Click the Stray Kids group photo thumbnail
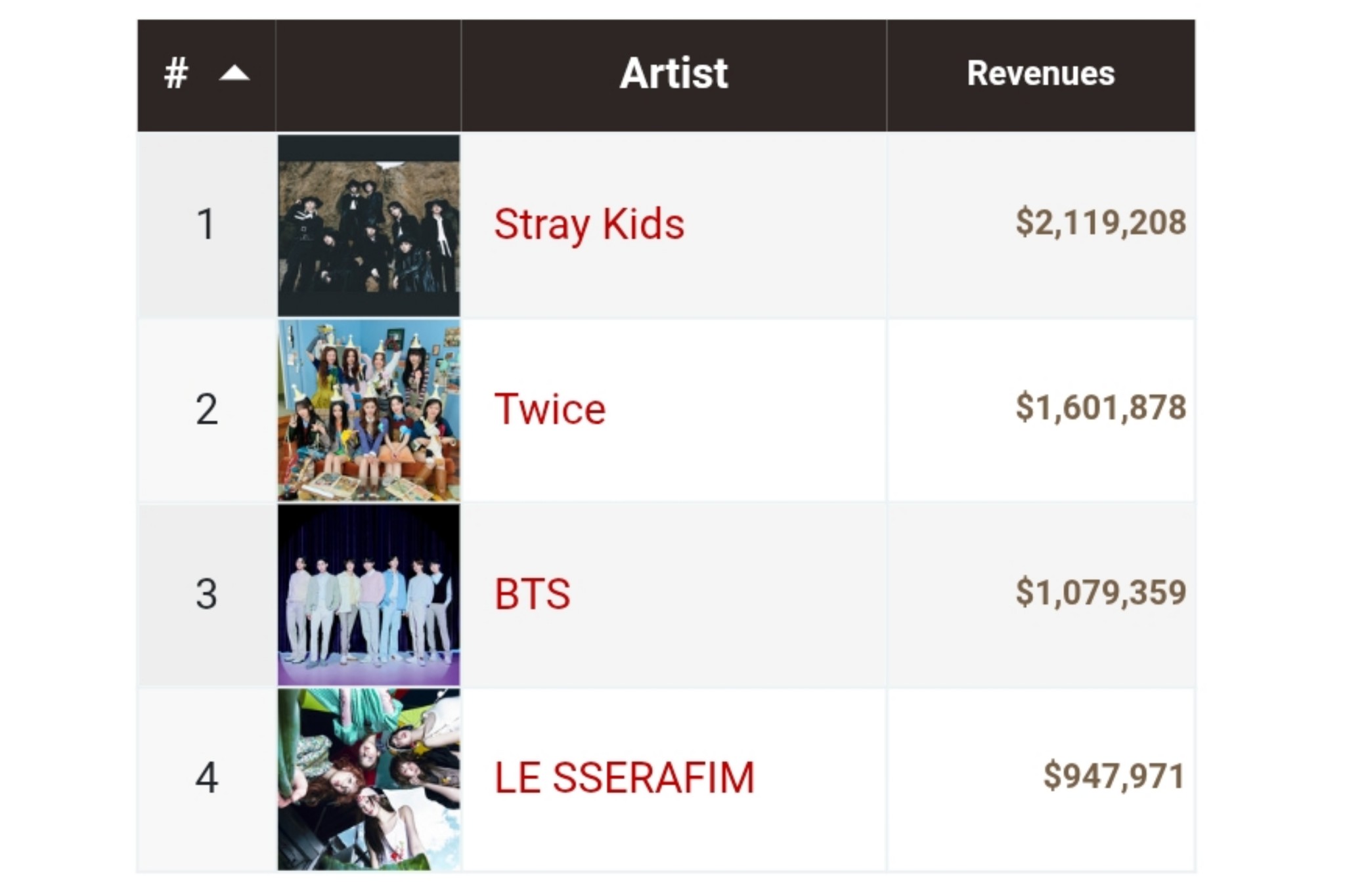The image size is (1345, 896). [x=368, y=225]
